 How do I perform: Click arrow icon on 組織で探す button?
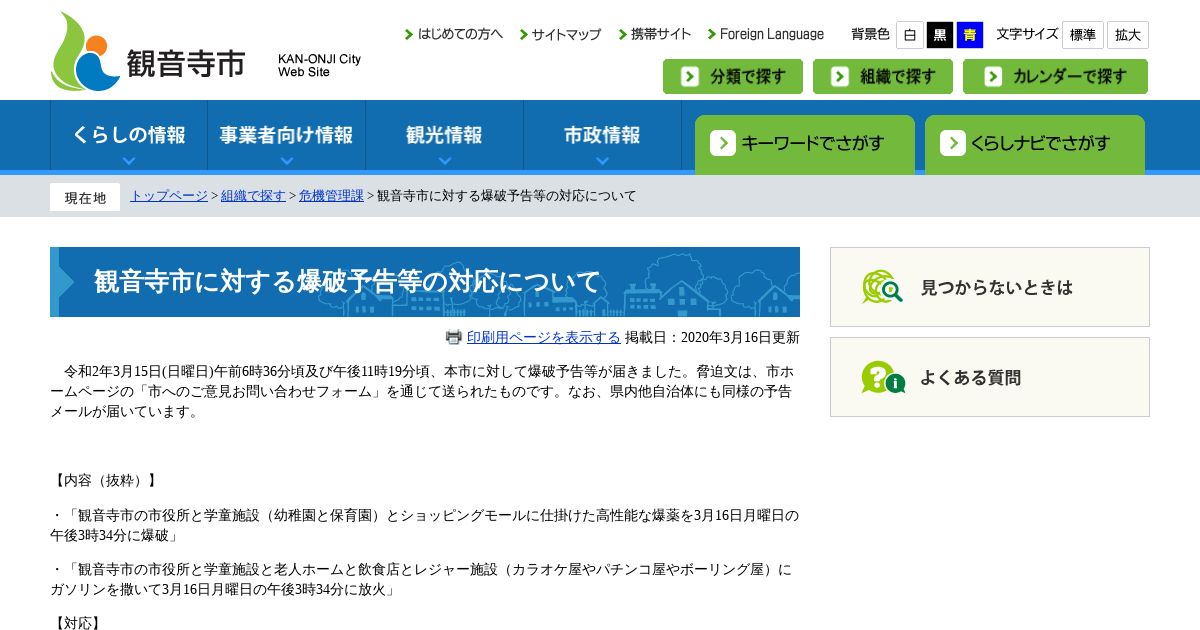[x=840, y=77]
